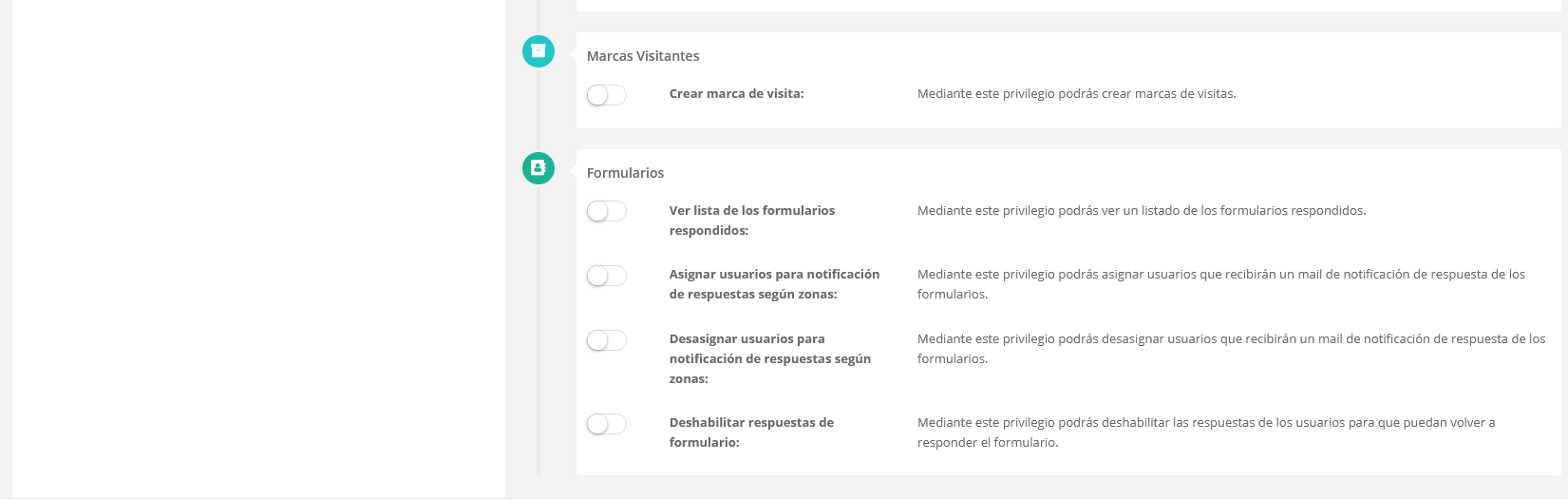The image size is (1568, 500).
Task: Click description 'podrás deshabilitar las respuestas'
Action: 1205,433
